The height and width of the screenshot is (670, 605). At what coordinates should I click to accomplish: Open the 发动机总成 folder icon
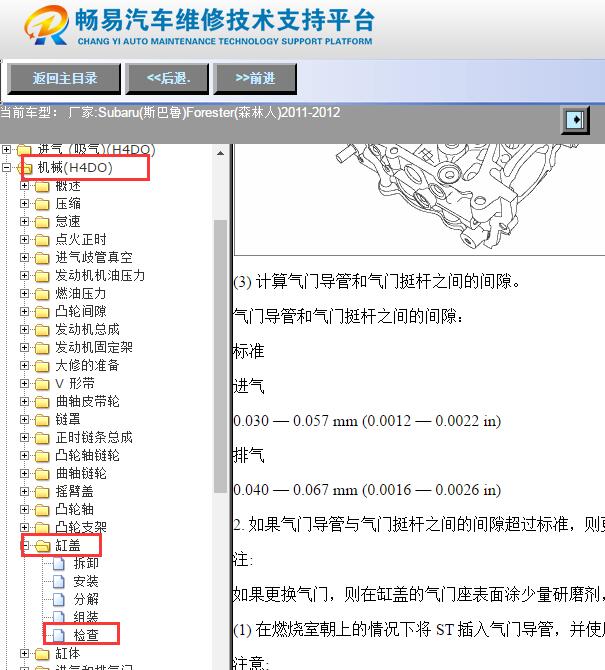pos(42,330)
